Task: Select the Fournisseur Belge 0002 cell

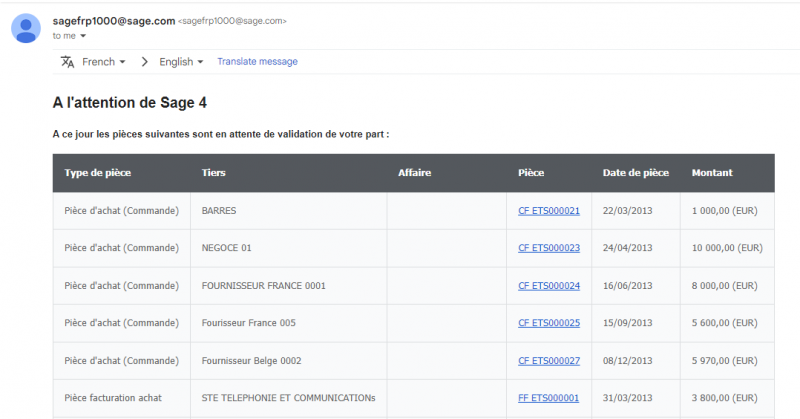Action: tap(289, 361)
